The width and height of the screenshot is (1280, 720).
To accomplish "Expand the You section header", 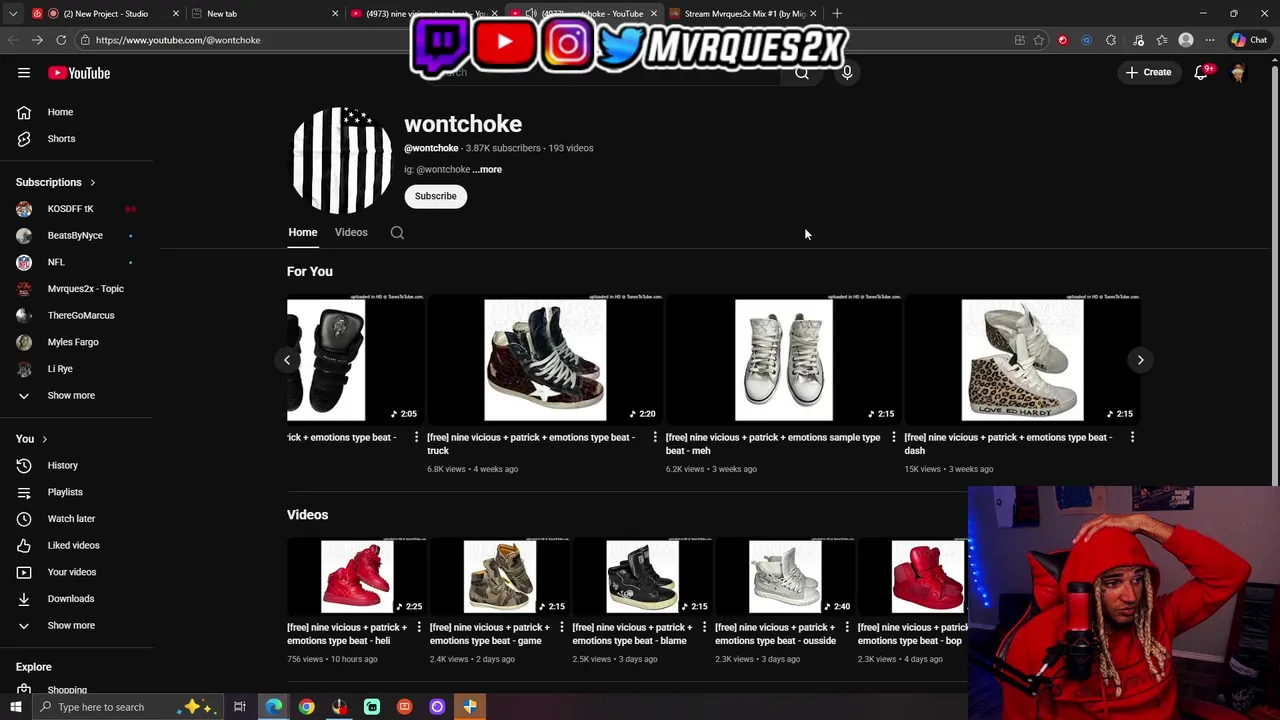I will pyautogui.click(x=32, y=439).
